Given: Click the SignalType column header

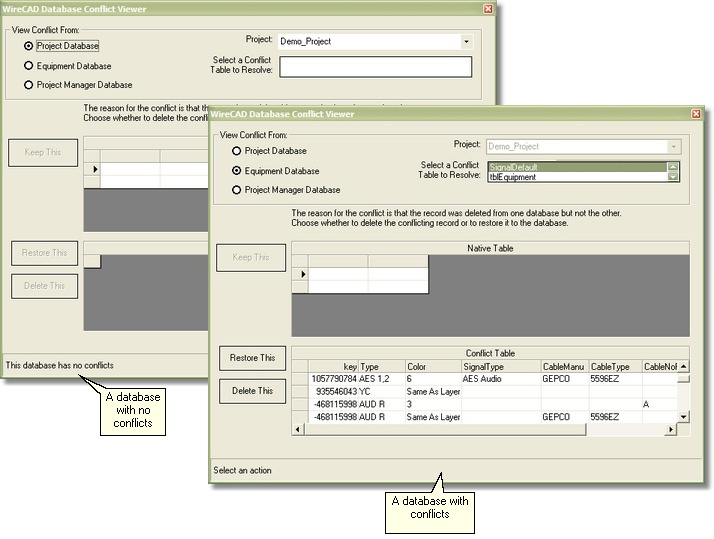Looking at the screenshot, I should tap(500, 367).
